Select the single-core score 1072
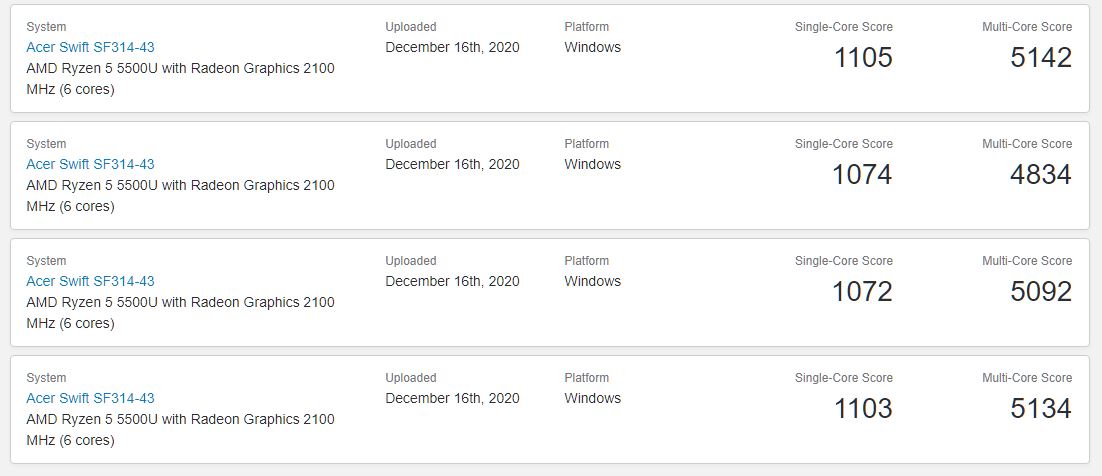 (x=862, y=292)
